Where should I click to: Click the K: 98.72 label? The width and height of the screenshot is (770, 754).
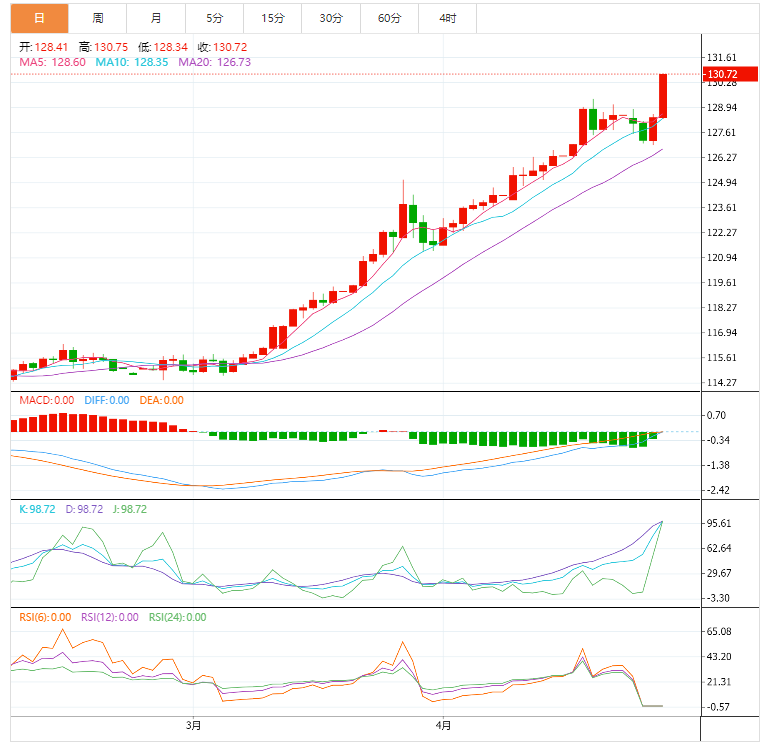pos(37,509)
